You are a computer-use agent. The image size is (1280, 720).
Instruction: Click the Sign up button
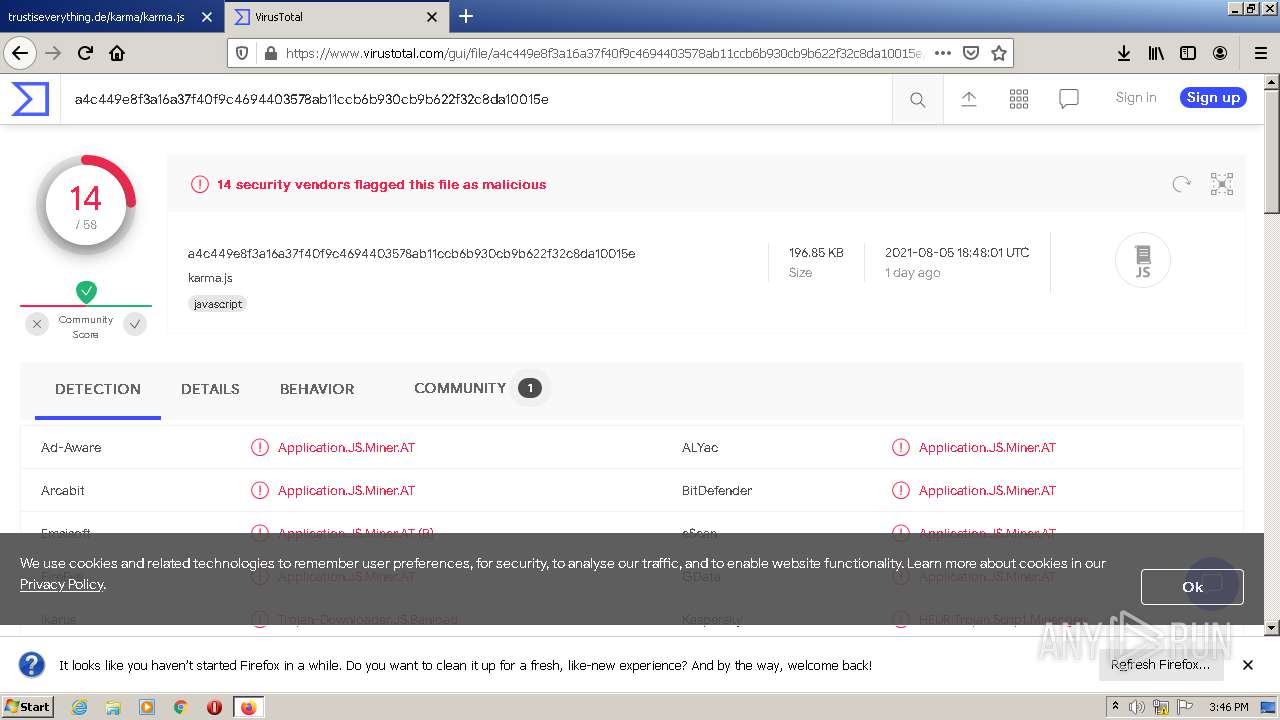pos(1213,97)
